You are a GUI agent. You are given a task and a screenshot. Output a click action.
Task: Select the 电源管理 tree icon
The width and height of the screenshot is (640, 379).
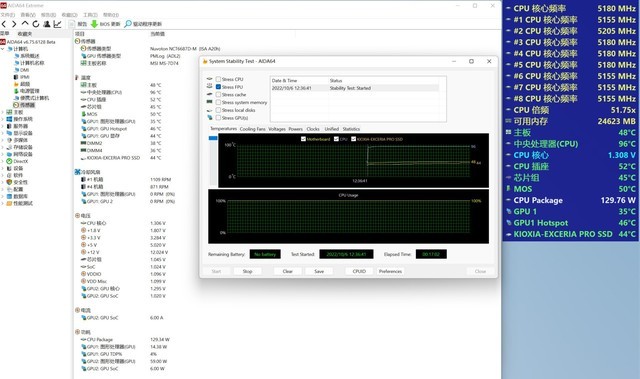[16, 91]
